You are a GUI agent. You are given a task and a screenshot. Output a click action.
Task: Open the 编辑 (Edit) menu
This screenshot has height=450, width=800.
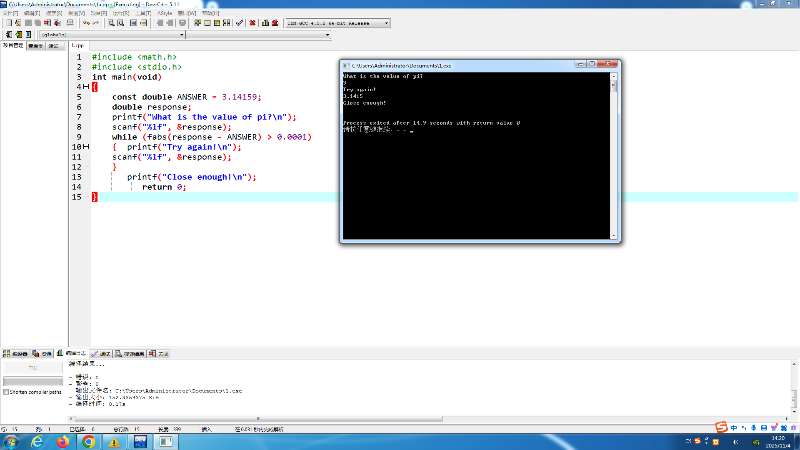point(32,13)
